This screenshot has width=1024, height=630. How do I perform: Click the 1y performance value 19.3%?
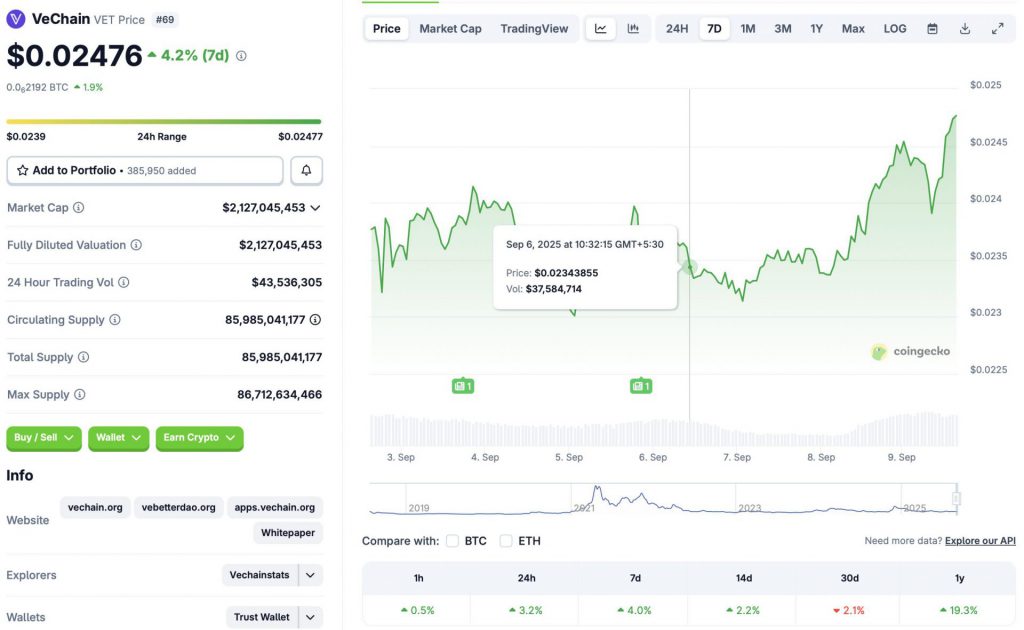pyautogui.click(x=959, y=610)
